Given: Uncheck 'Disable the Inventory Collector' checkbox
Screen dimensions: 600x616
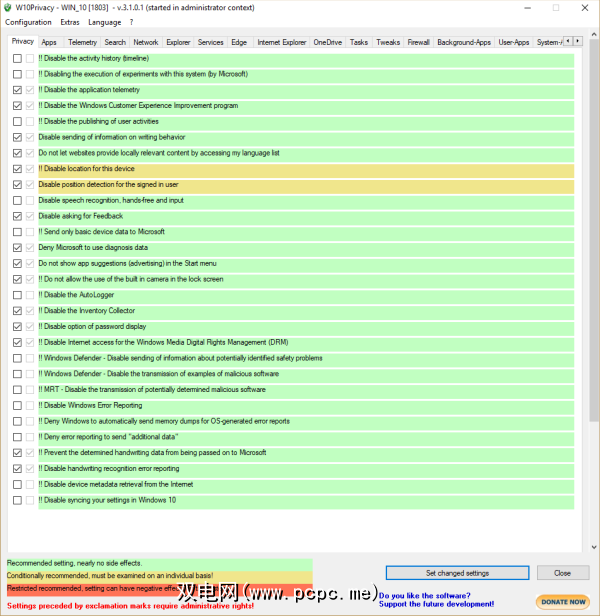Looking at the screenshot, I should point(17,311).
